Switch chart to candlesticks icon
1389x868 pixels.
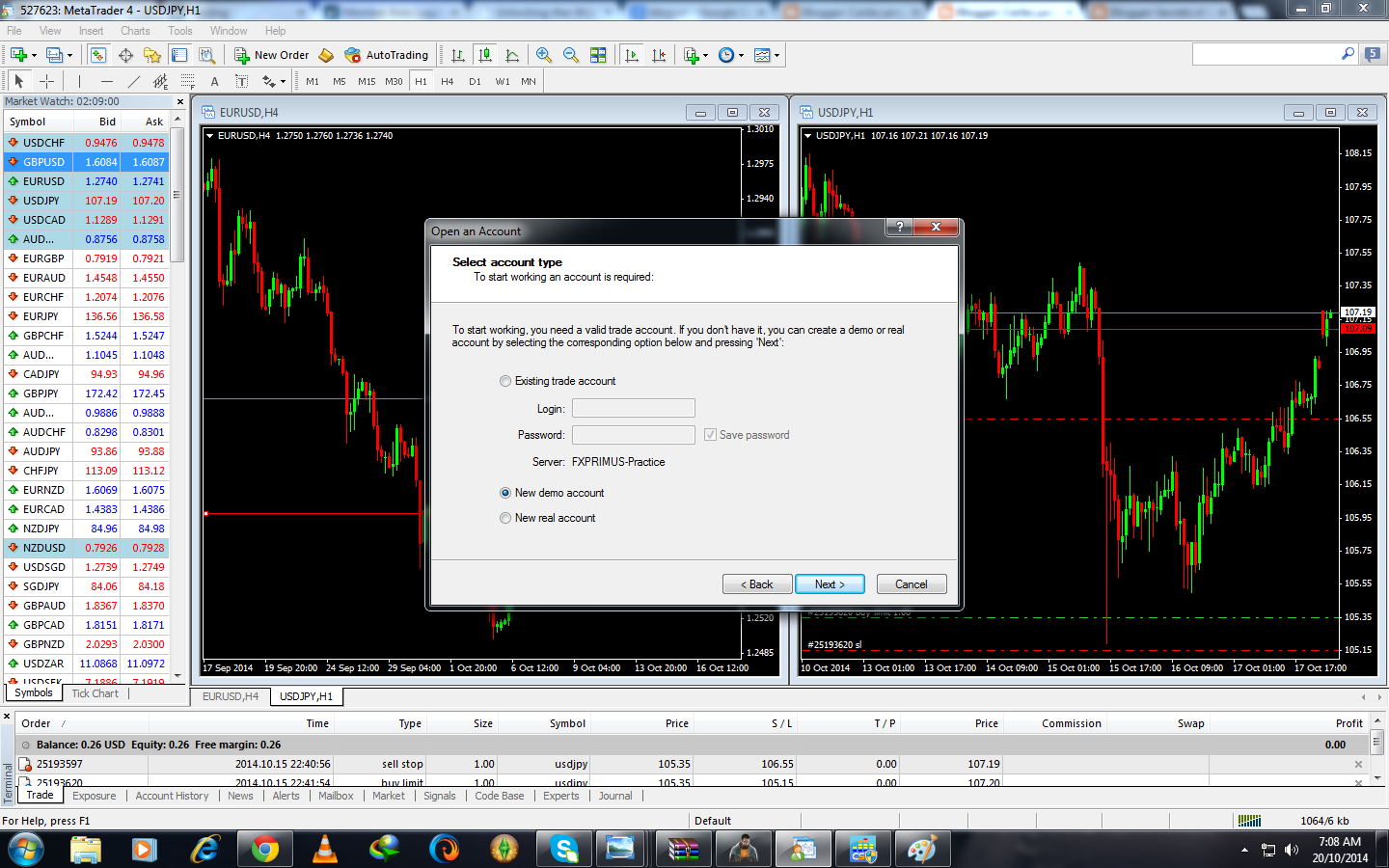click(485, 55)
